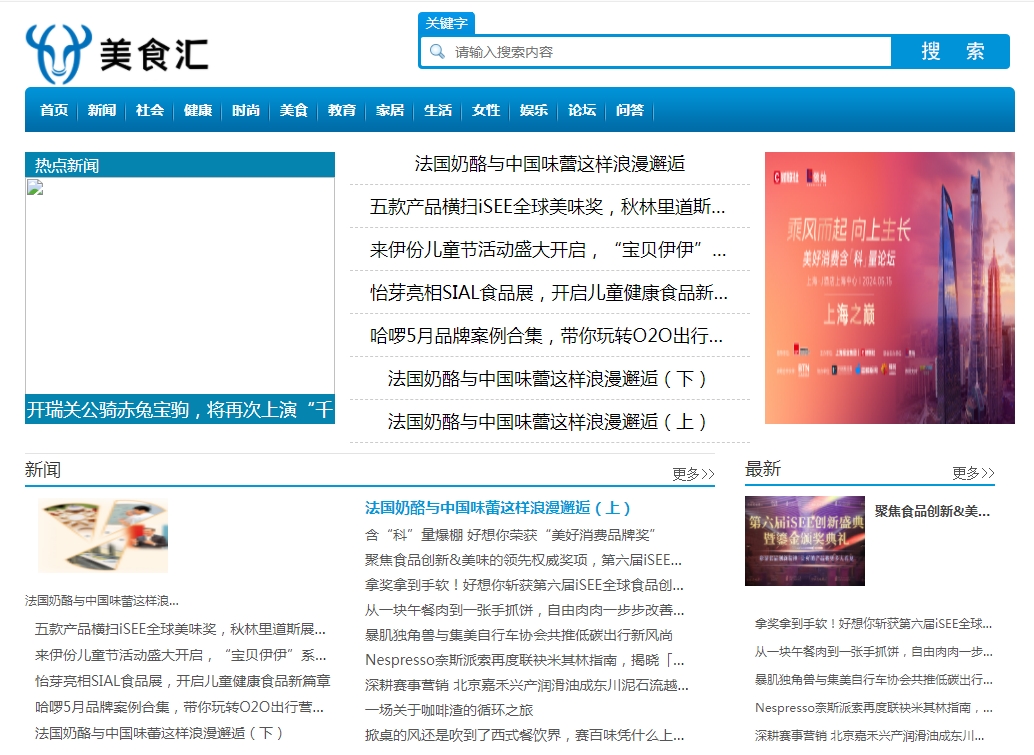Open 美食 in the navigation bar
This screenshot has width=1034, height=755.
tap(293, 110)
